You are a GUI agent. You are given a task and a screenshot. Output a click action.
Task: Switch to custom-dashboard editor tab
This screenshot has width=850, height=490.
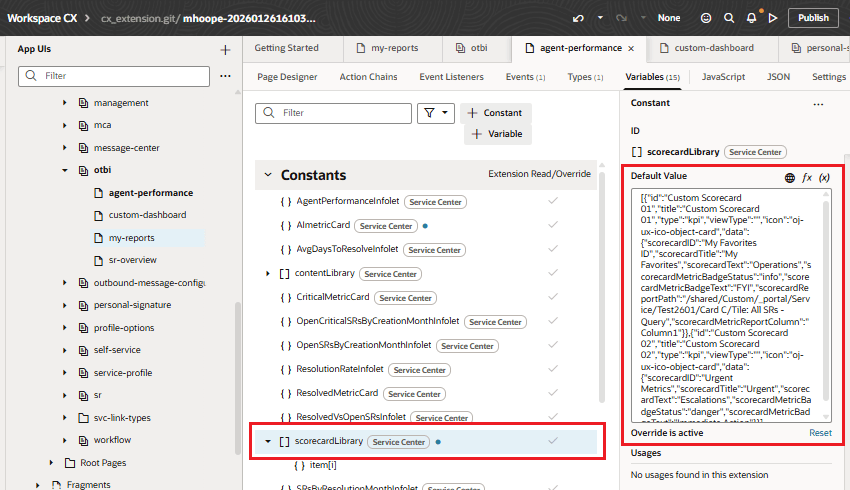click(x=714, y=48)
